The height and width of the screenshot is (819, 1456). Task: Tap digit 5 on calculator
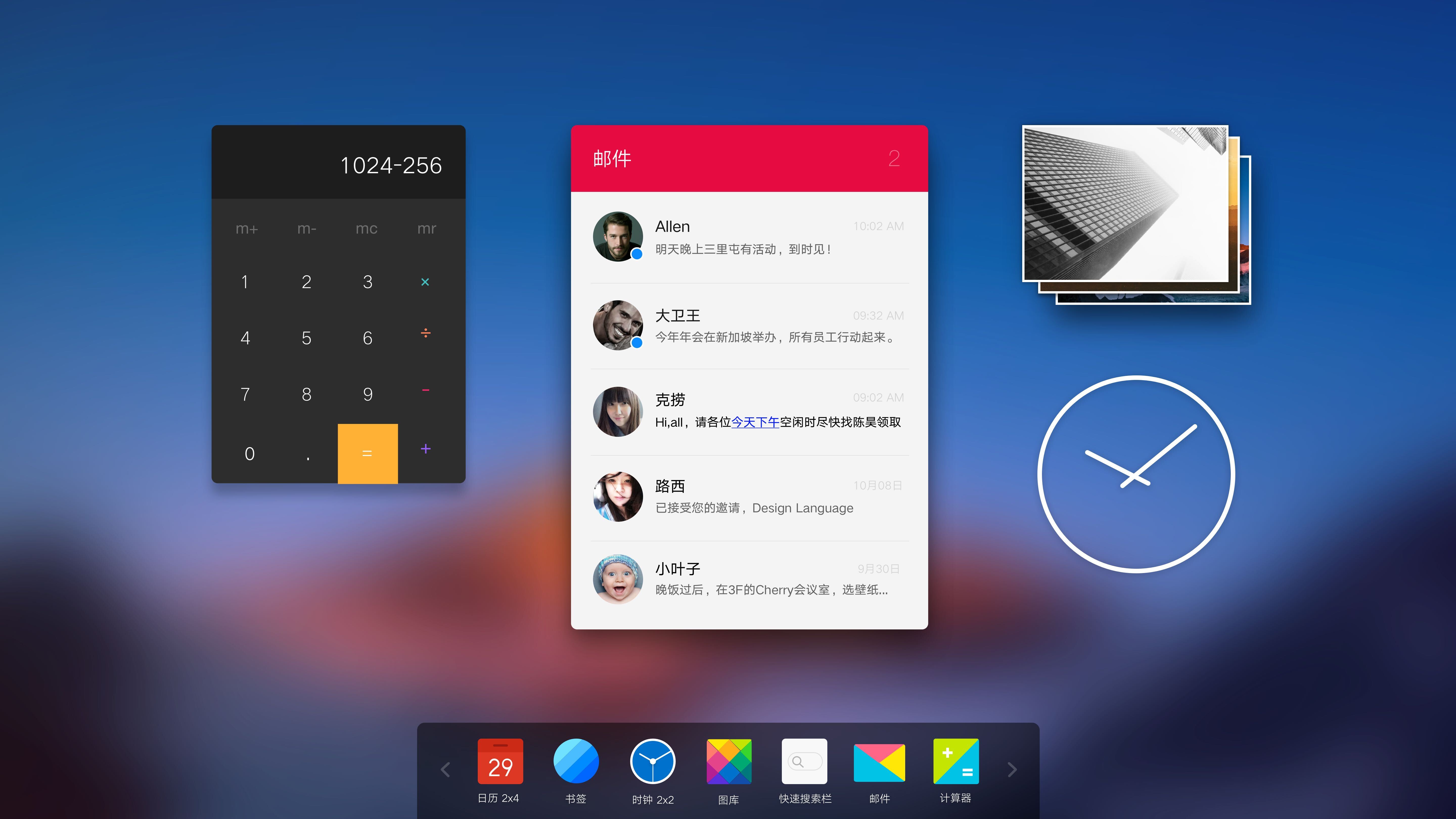point(306,338)
